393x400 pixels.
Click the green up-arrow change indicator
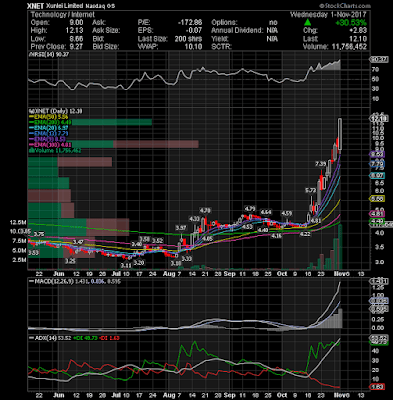[x=308, y=23]
